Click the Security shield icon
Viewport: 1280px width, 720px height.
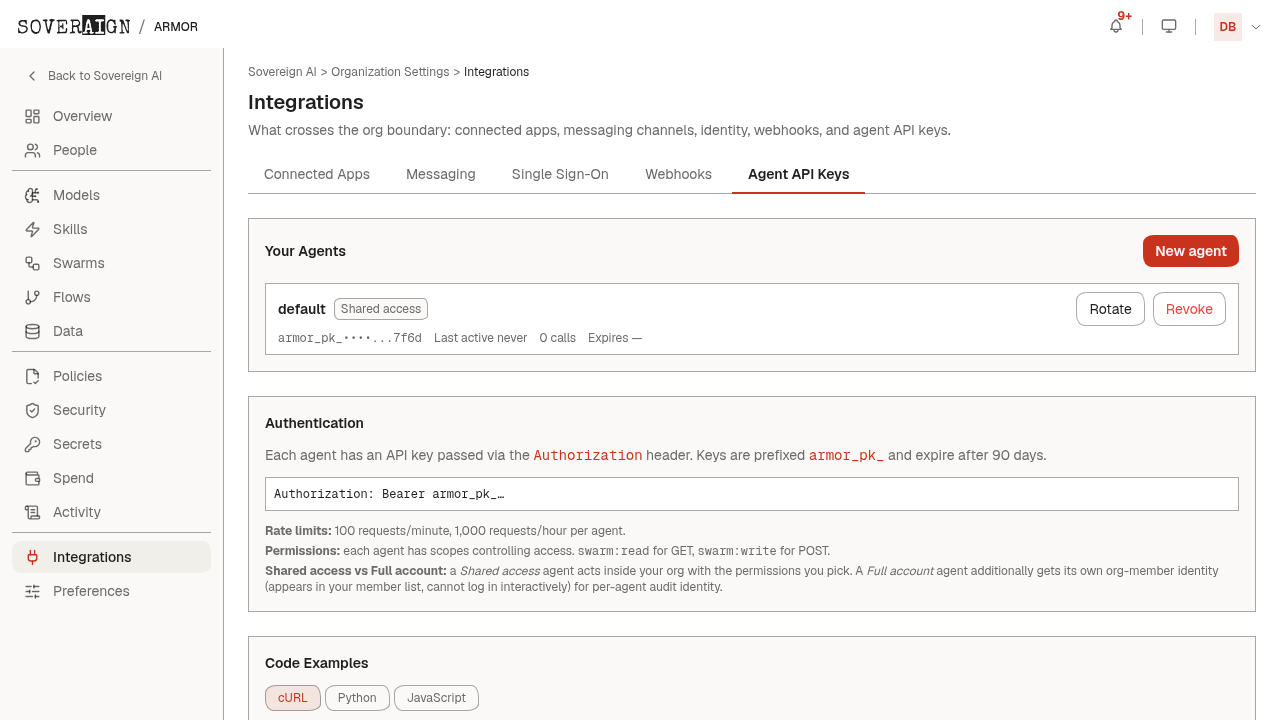[x=33, y=410]
